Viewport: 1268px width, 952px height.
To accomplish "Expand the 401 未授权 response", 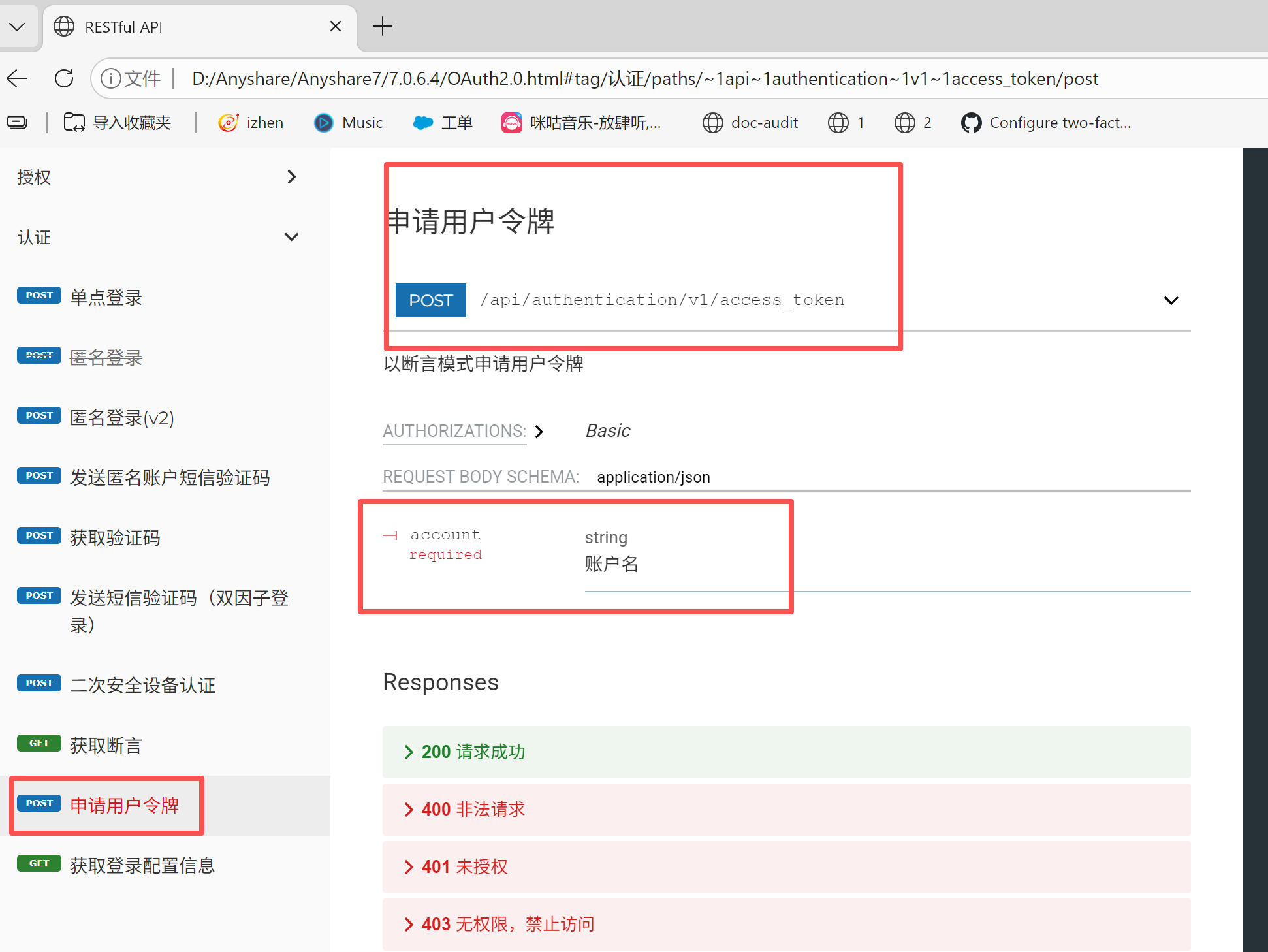I will point(787,867).
